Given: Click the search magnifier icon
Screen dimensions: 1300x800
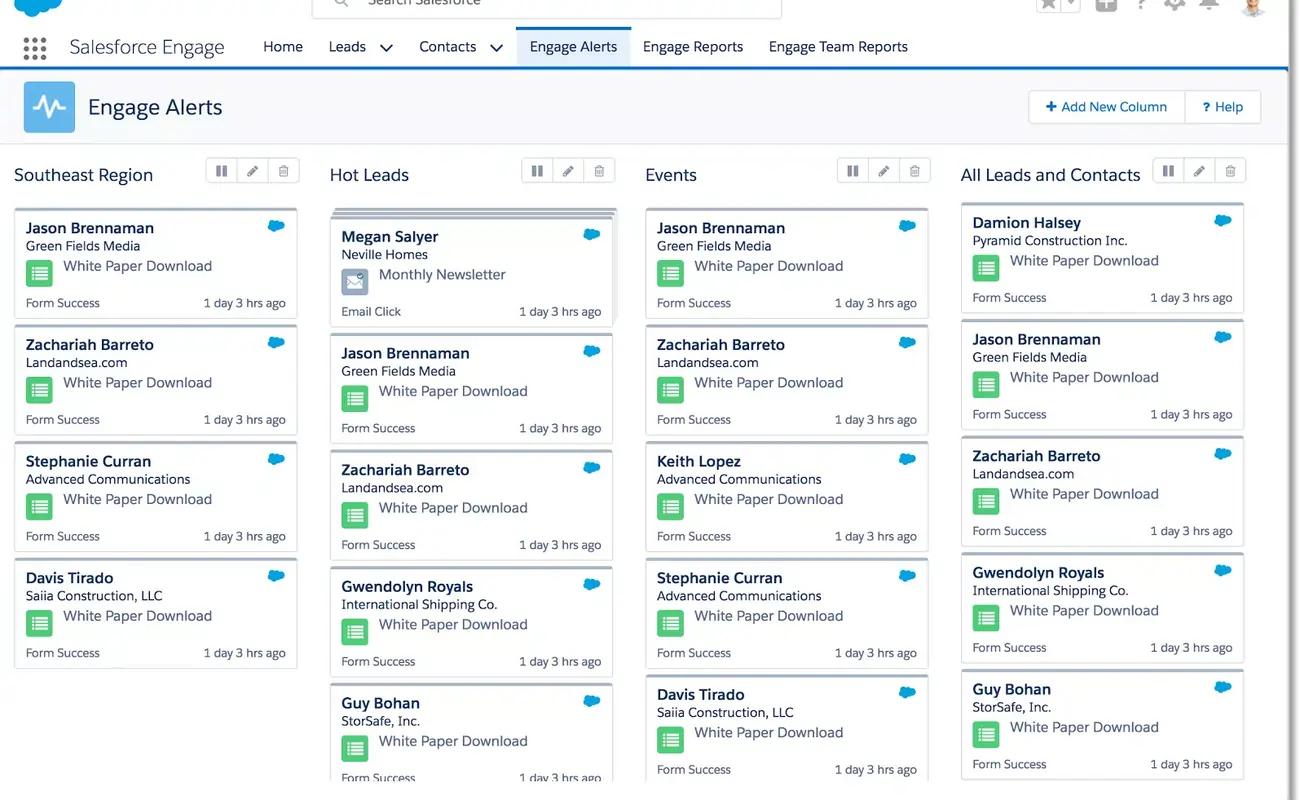Looking at the screenshot, I should 341,4.
